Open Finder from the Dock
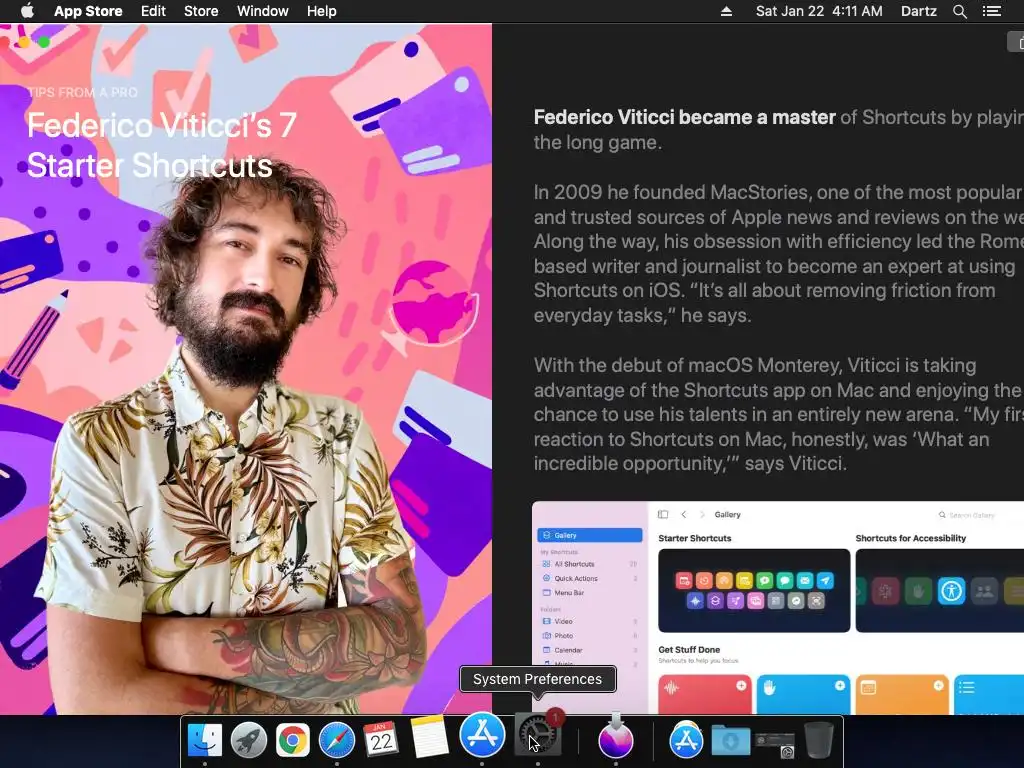Viewport: 1024px width, 768px height. pyautogui.click(x=204, y=740)
